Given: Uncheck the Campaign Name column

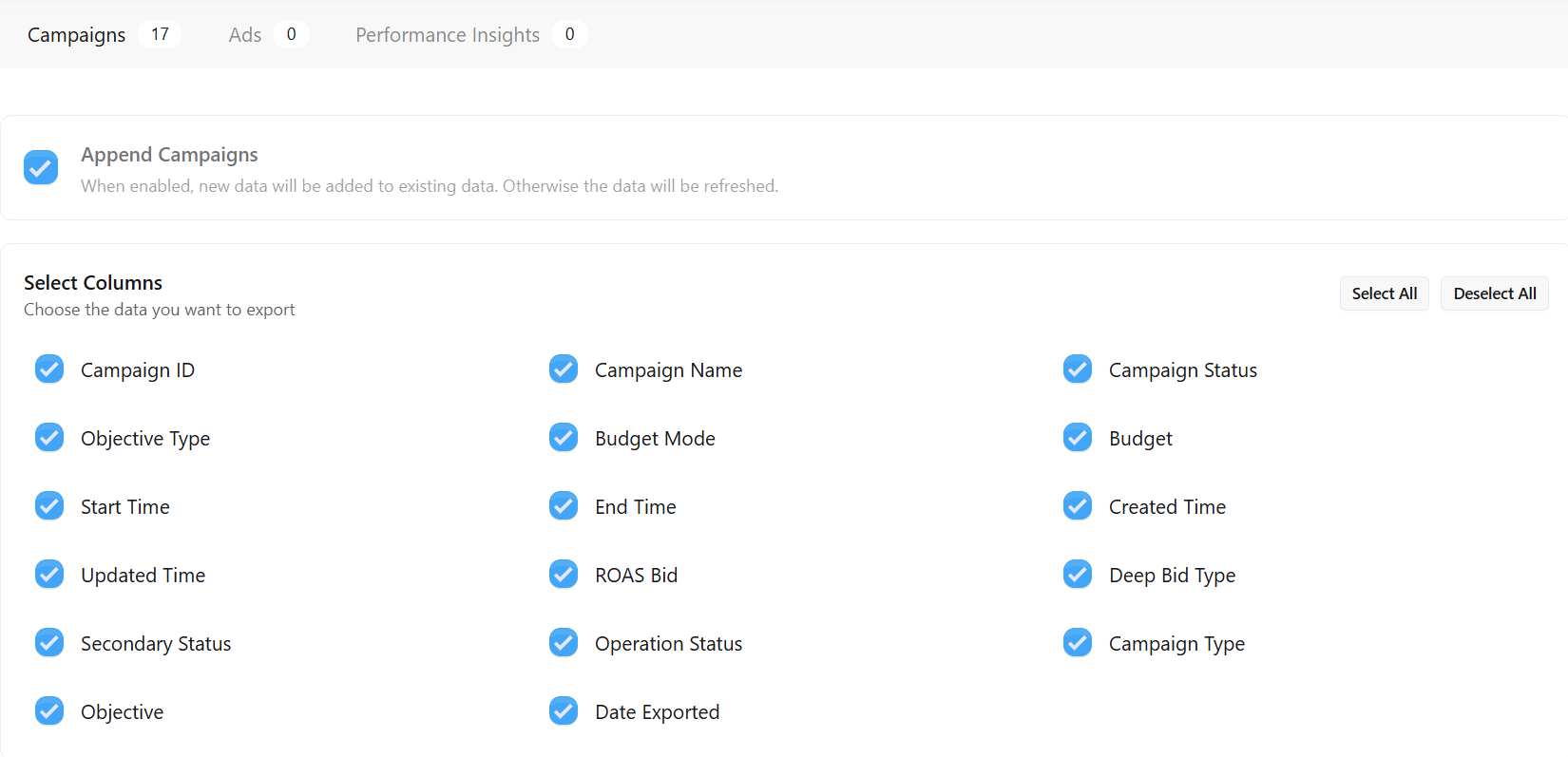Looking at the screenshot, I should coord(564,369).
